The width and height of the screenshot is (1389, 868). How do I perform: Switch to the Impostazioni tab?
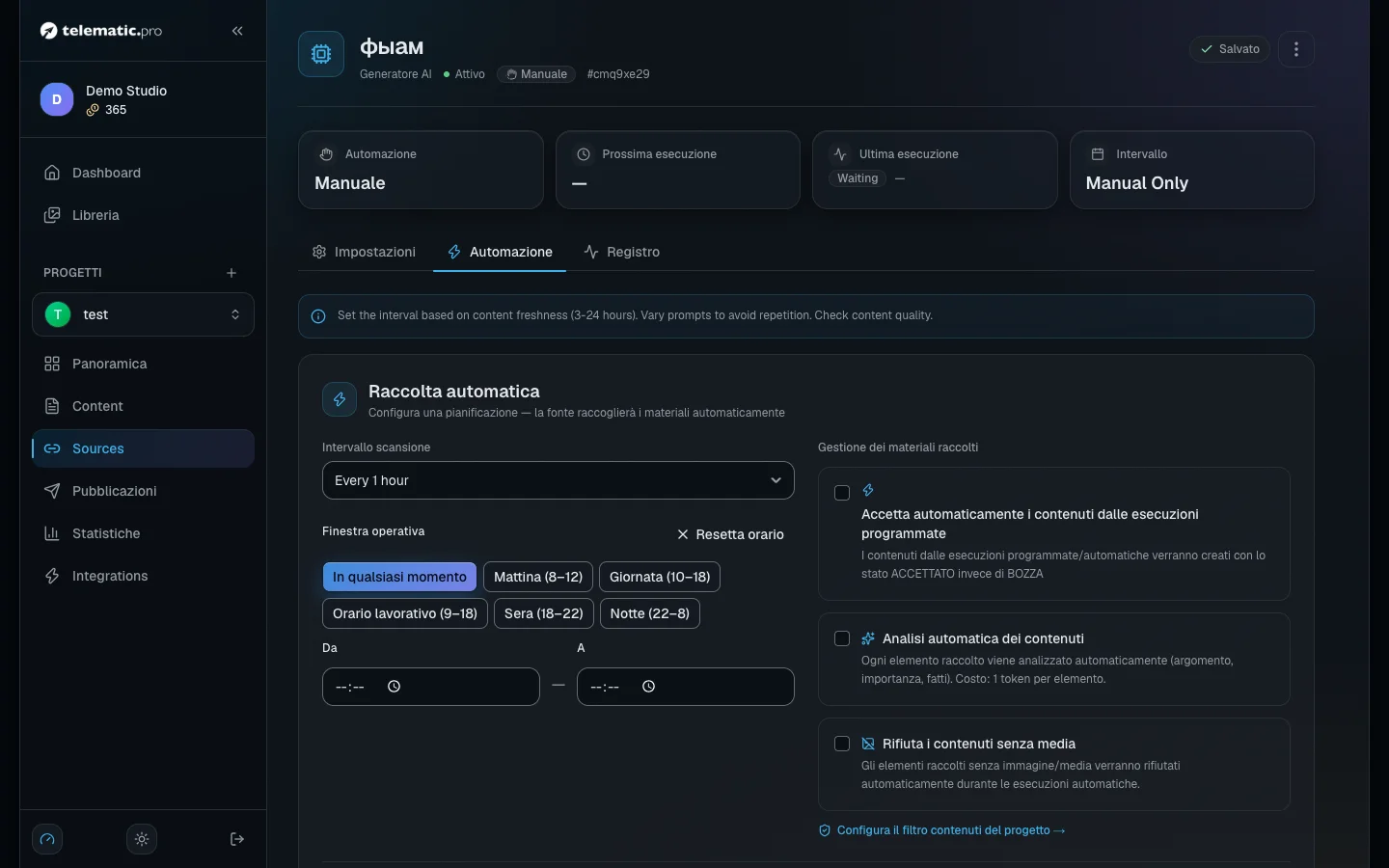pyautogui.click(x=365, y=252)
